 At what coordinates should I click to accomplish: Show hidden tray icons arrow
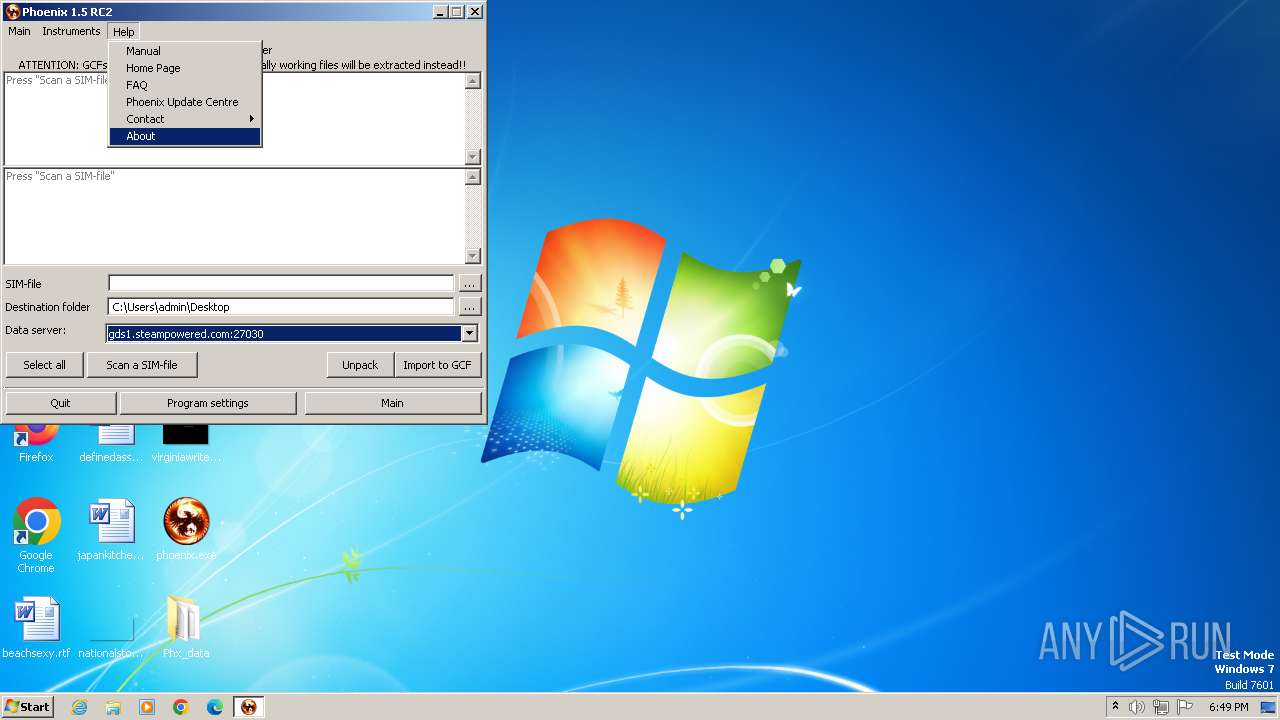1115,707
